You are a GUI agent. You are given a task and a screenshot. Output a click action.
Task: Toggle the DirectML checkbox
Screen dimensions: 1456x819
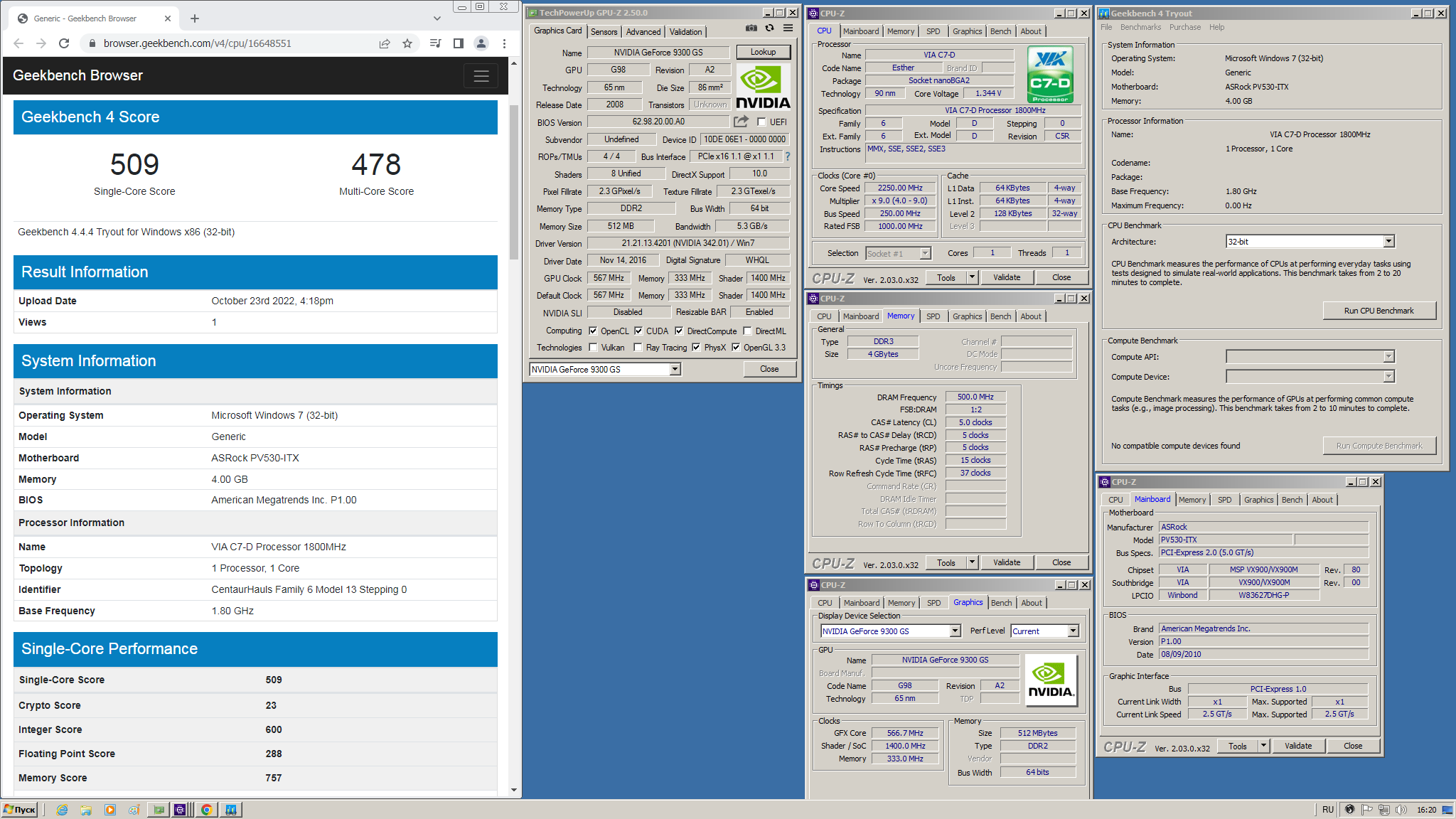(x=747, y=331)
